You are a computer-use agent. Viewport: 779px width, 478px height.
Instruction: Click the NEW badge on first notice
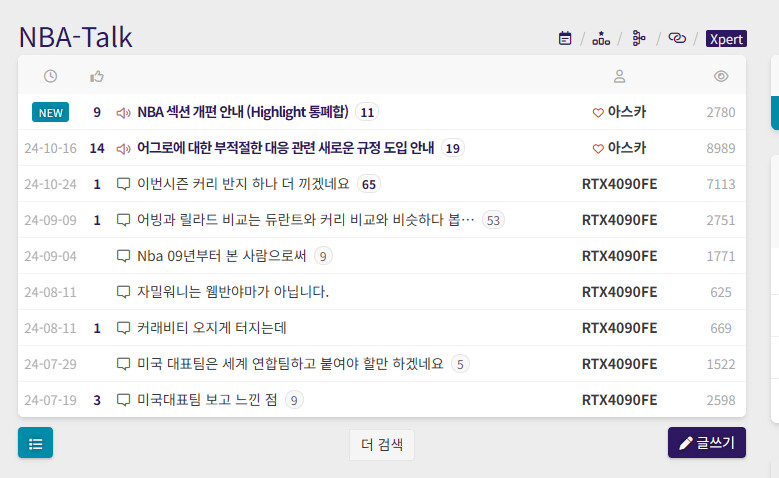pyautogui.click(x=51, y=112)
